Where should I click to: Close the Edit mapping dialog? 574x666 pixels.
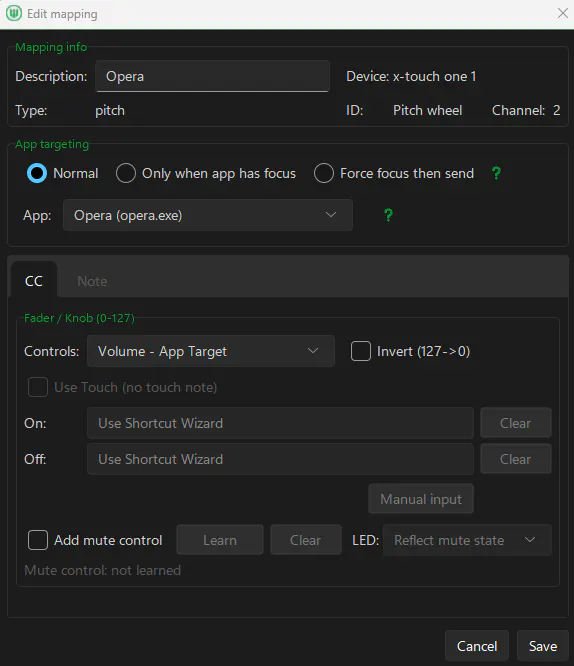click(x=563, y=14)
